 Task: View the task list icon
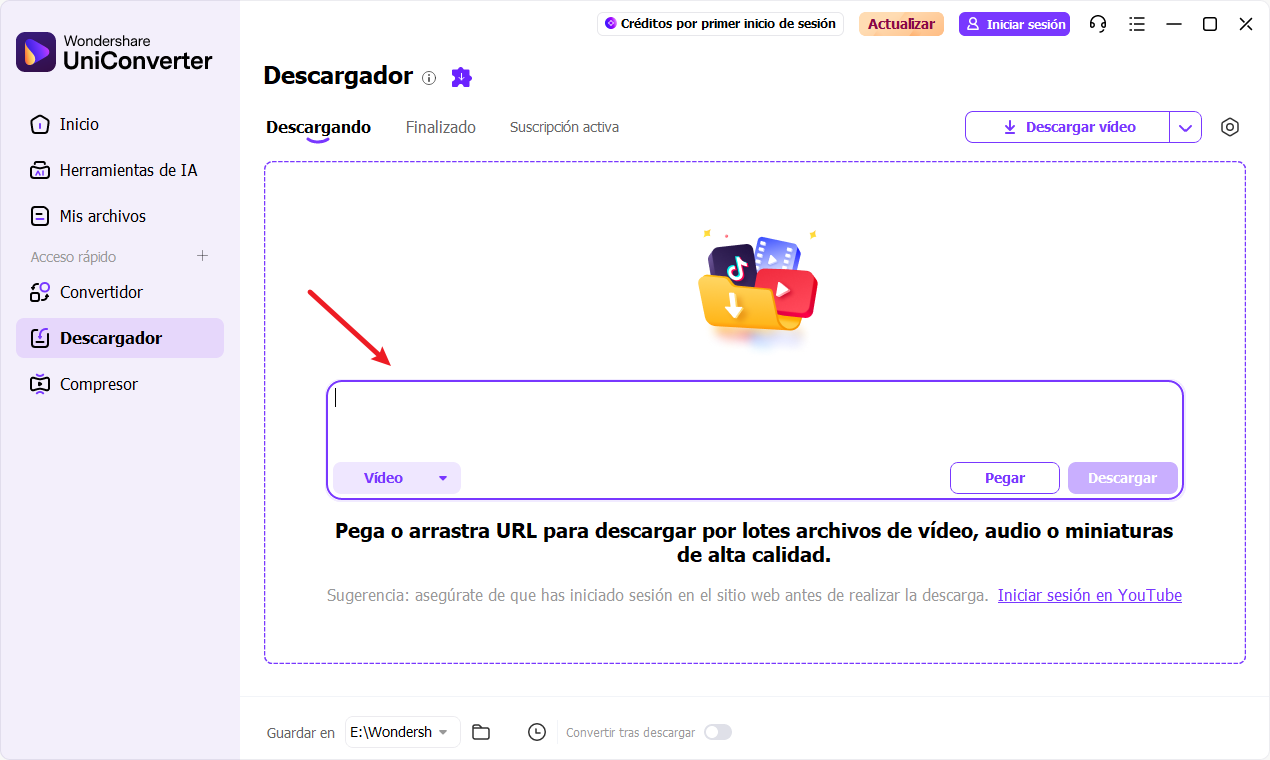pos(1136,23)
